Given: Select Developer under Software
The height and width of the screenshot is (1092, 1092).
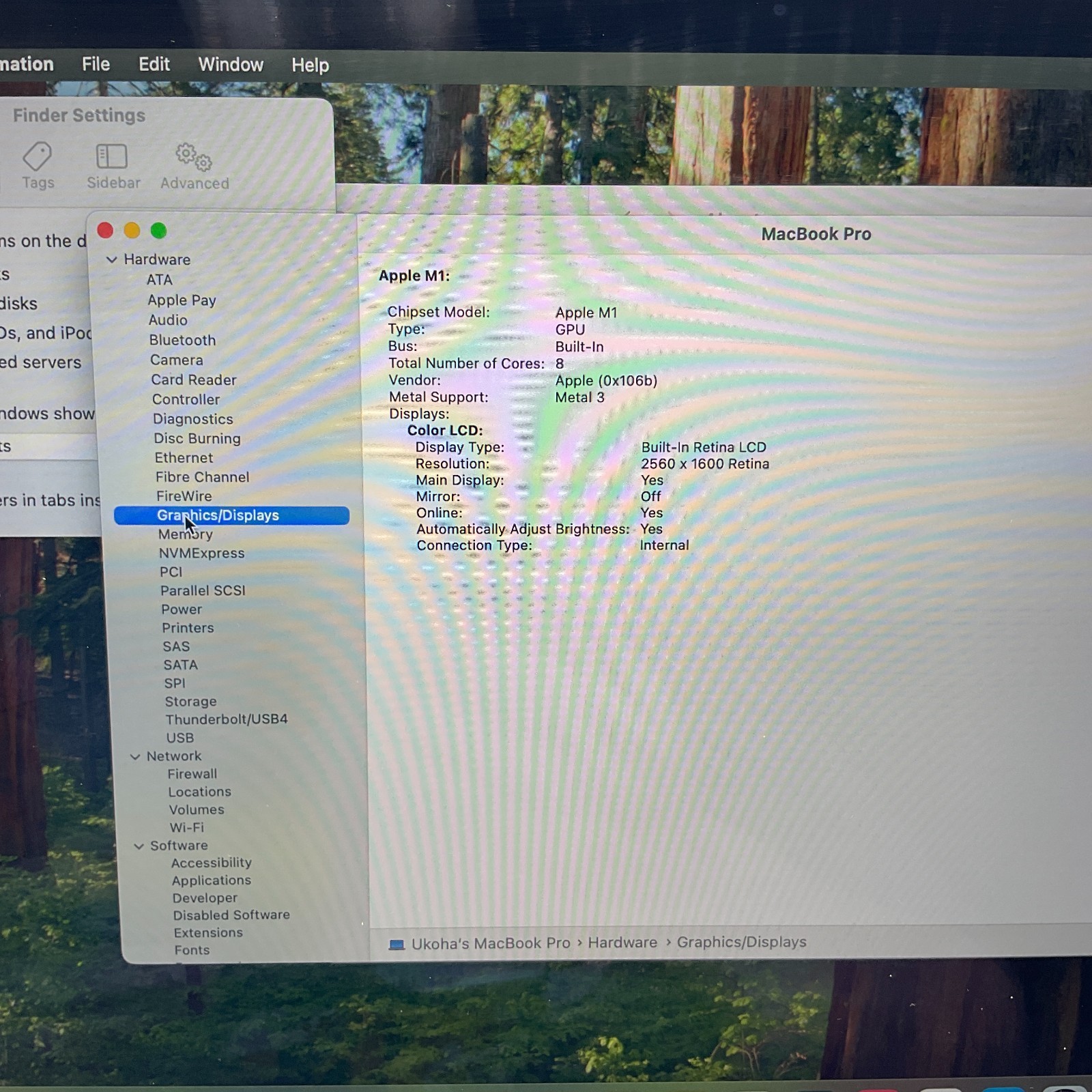Looking at the screenshot, I should [205, 898].
